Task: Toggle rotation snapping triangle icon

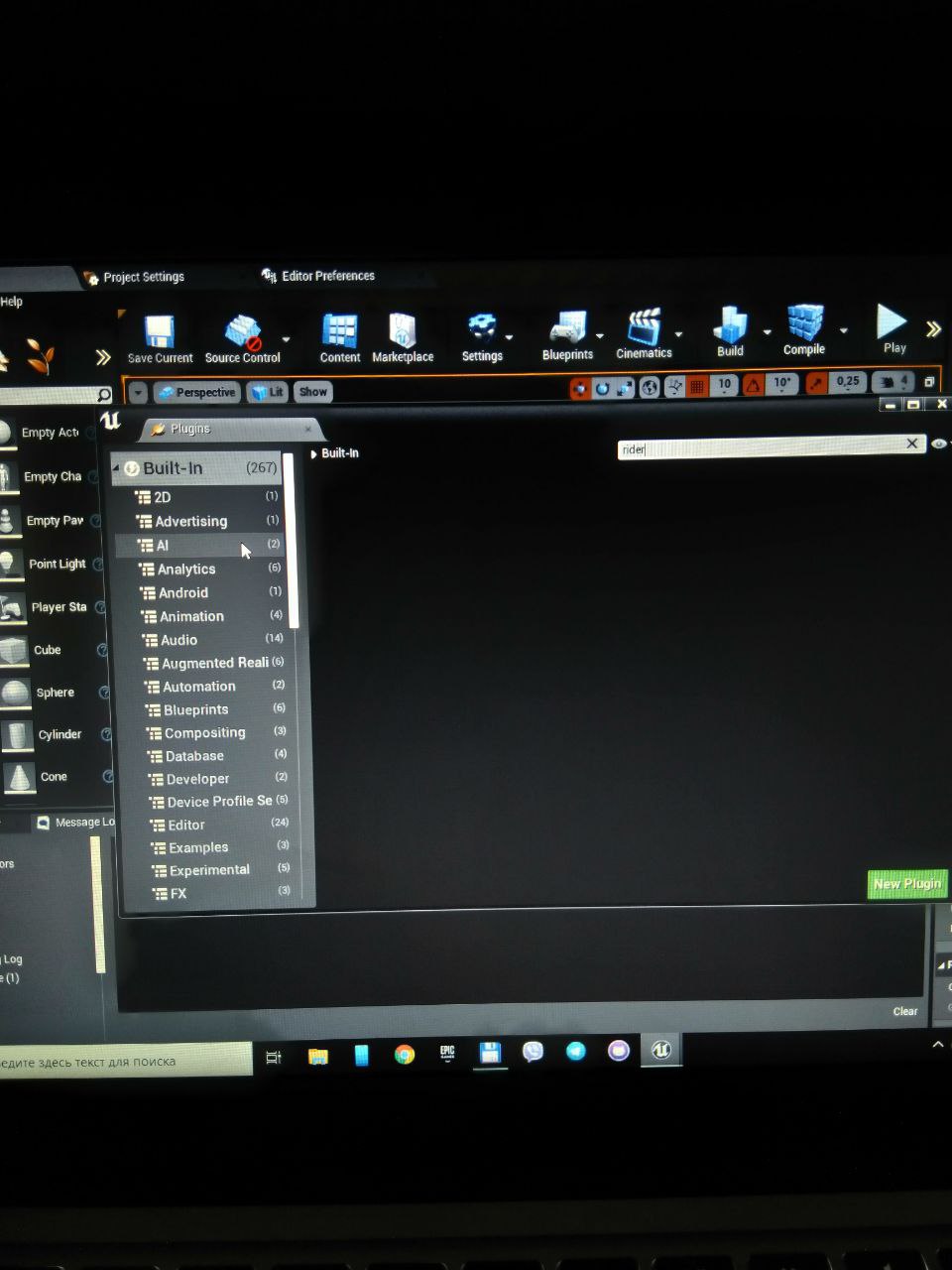Action: coord(755,385)
